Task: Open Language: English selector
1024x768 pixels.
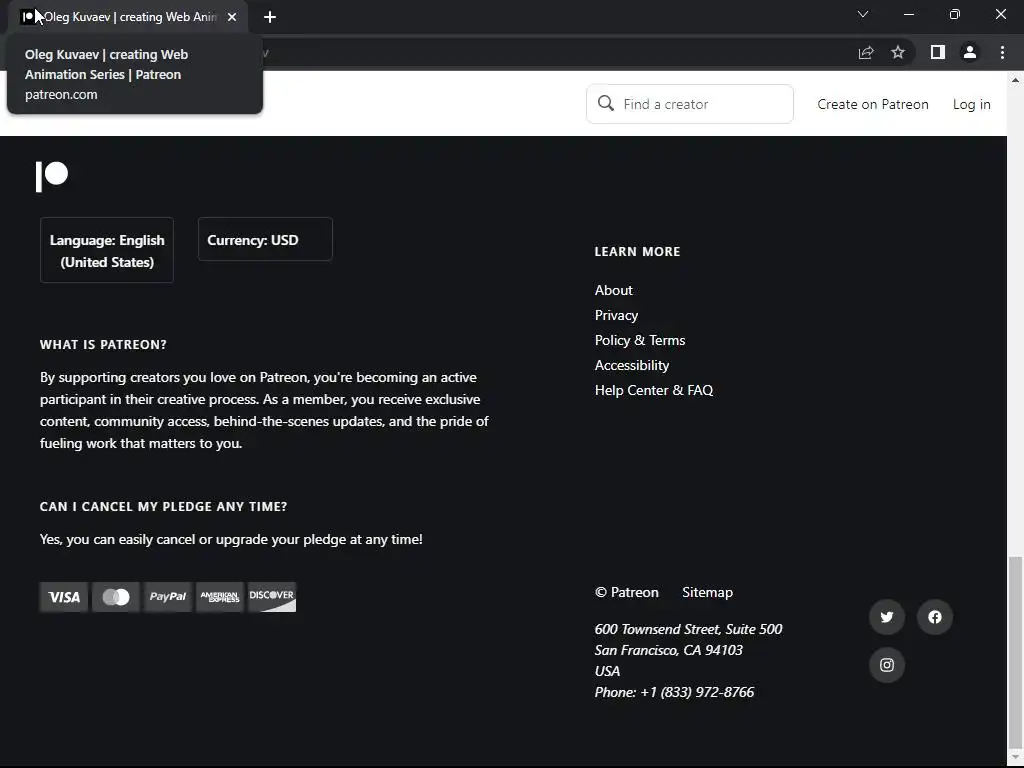Action: pyautogui.click(x=107, y=250)
